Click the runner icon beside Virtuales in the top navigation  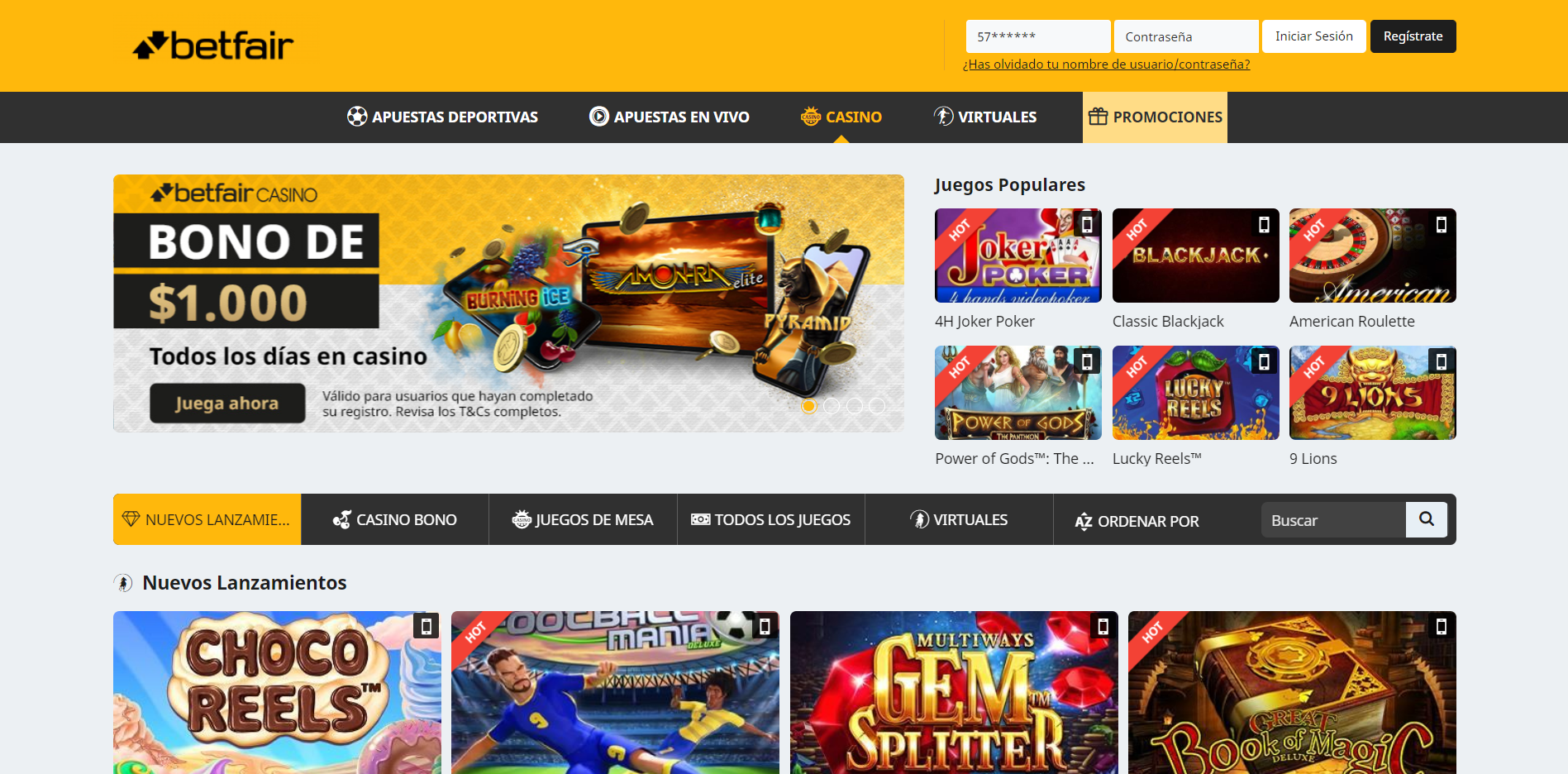click(943, 117)
